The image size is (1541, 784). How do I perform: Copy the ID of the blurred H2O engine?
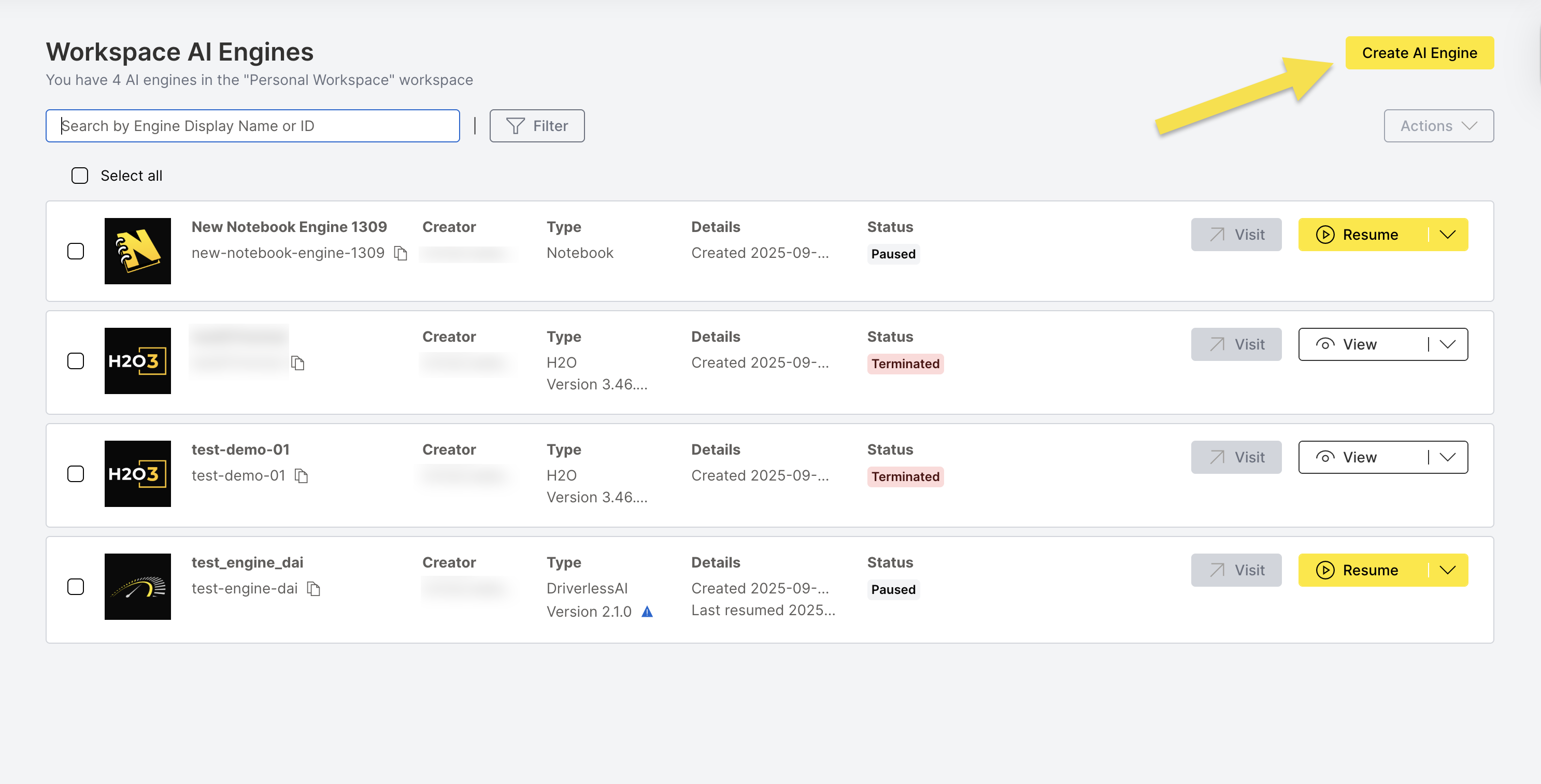click(298, 363)
